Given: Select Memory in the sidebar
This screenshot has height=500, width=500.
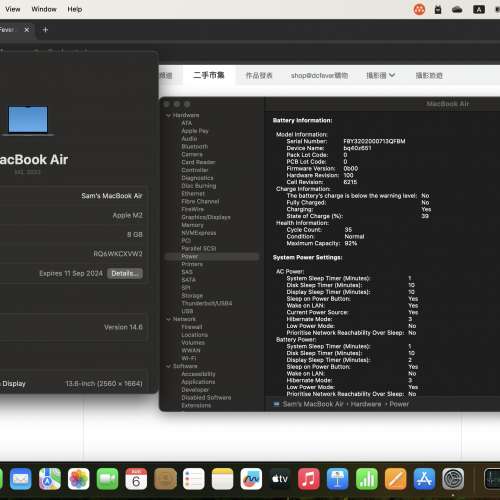Looking at the screenshot, I should [192, 225].
